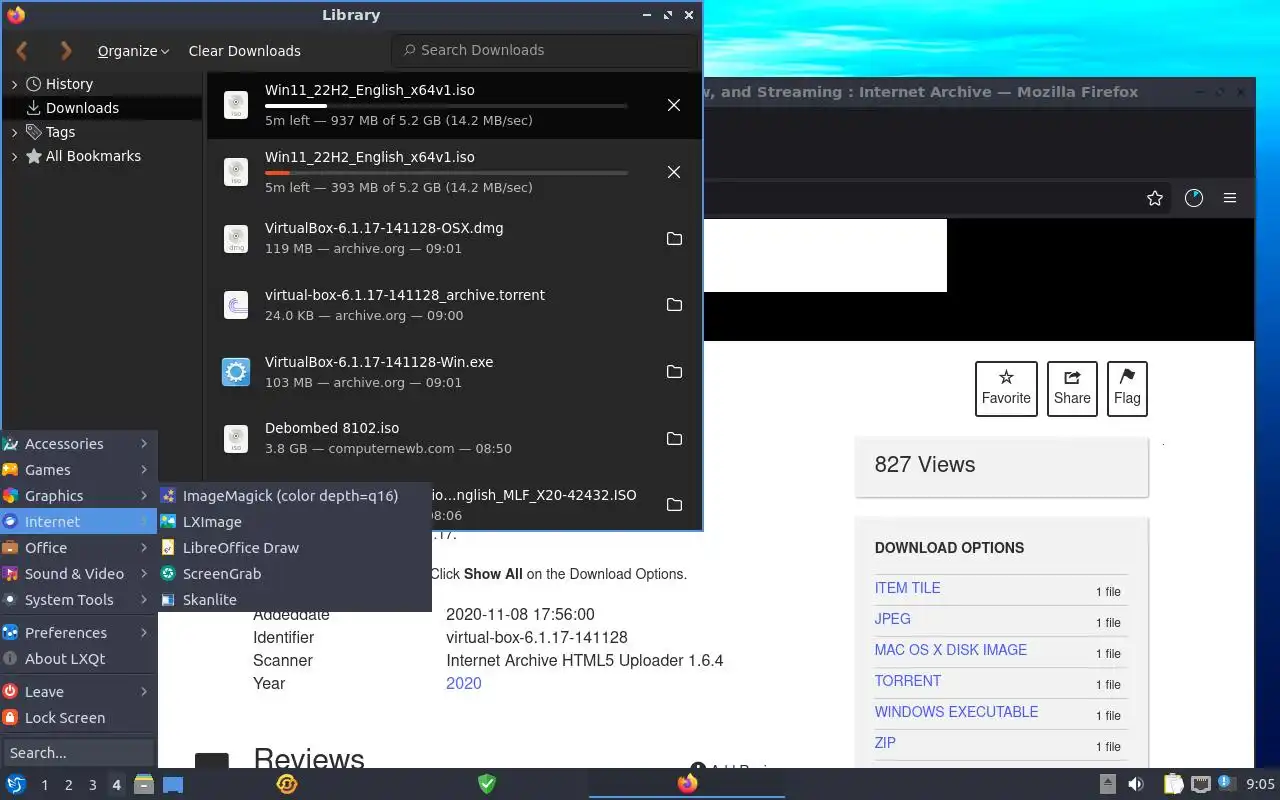Click the torrent file icon in downloads list
Image resolution: width=1280 pixels, height=800 pixels.
(236, 305)
